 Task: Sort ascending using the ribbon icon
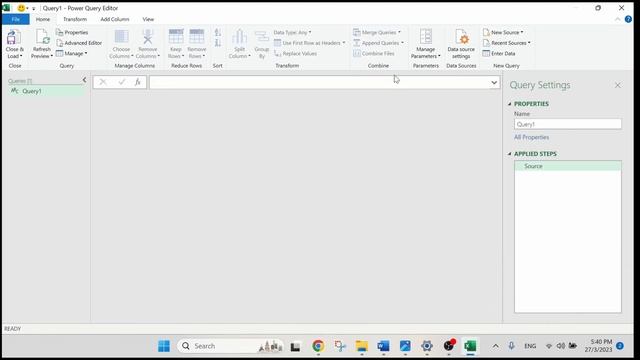click(x=218, y=33)
